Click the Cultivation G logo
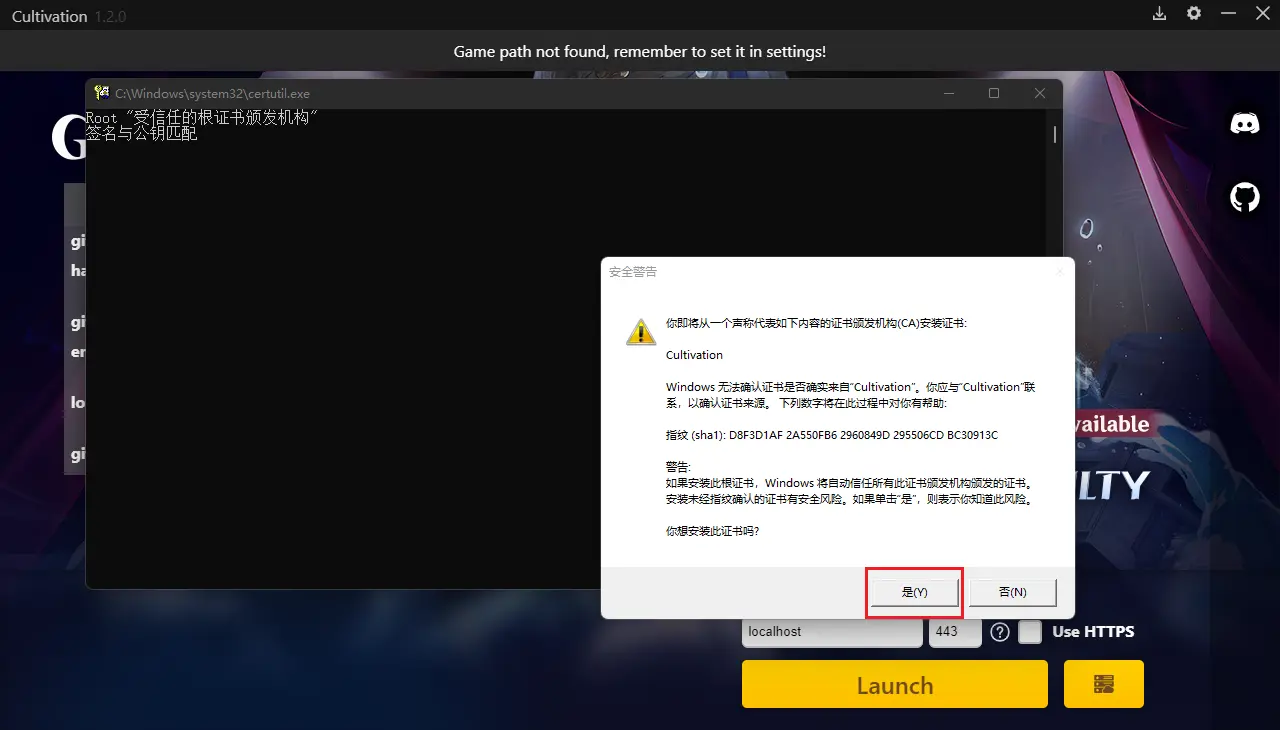The width and height of the screenshot is (1280, 730). tap(68, 135)
